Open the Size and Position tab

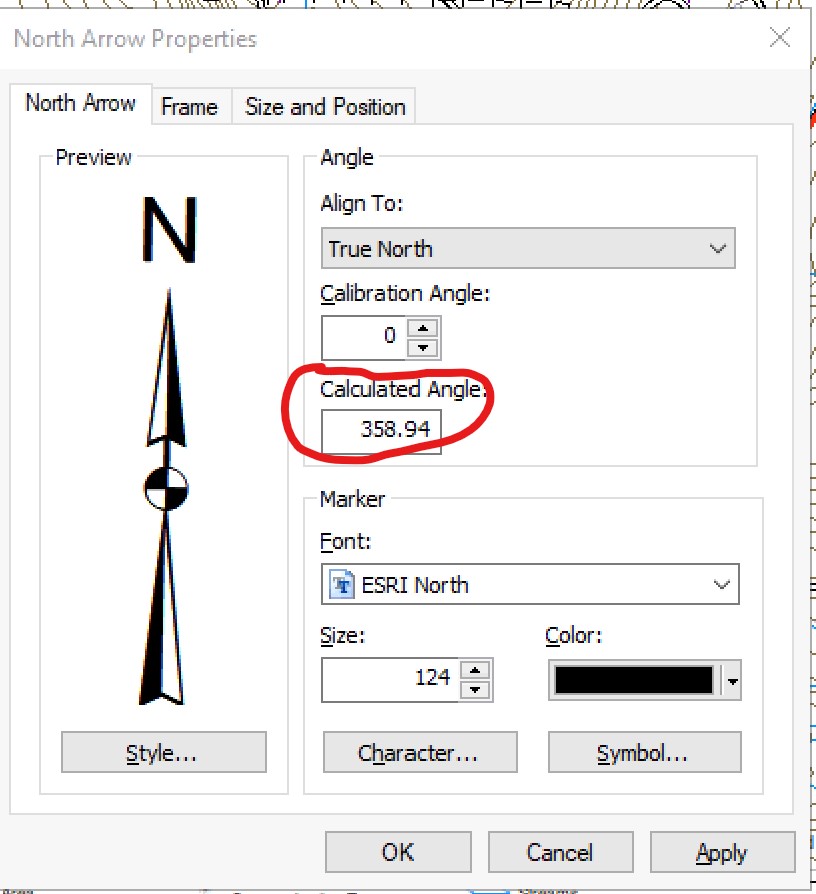coord(323,106)
